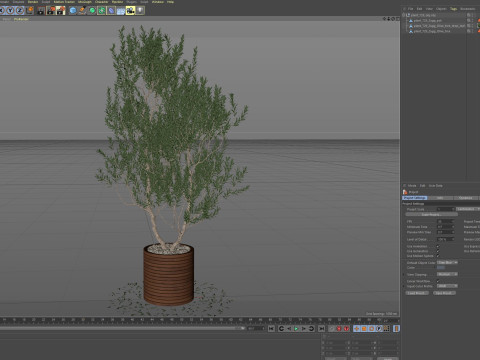Click the Light object icon
The height and width of the screenshot is (360, 480).
pyautogui.click(x=140, y=11)
